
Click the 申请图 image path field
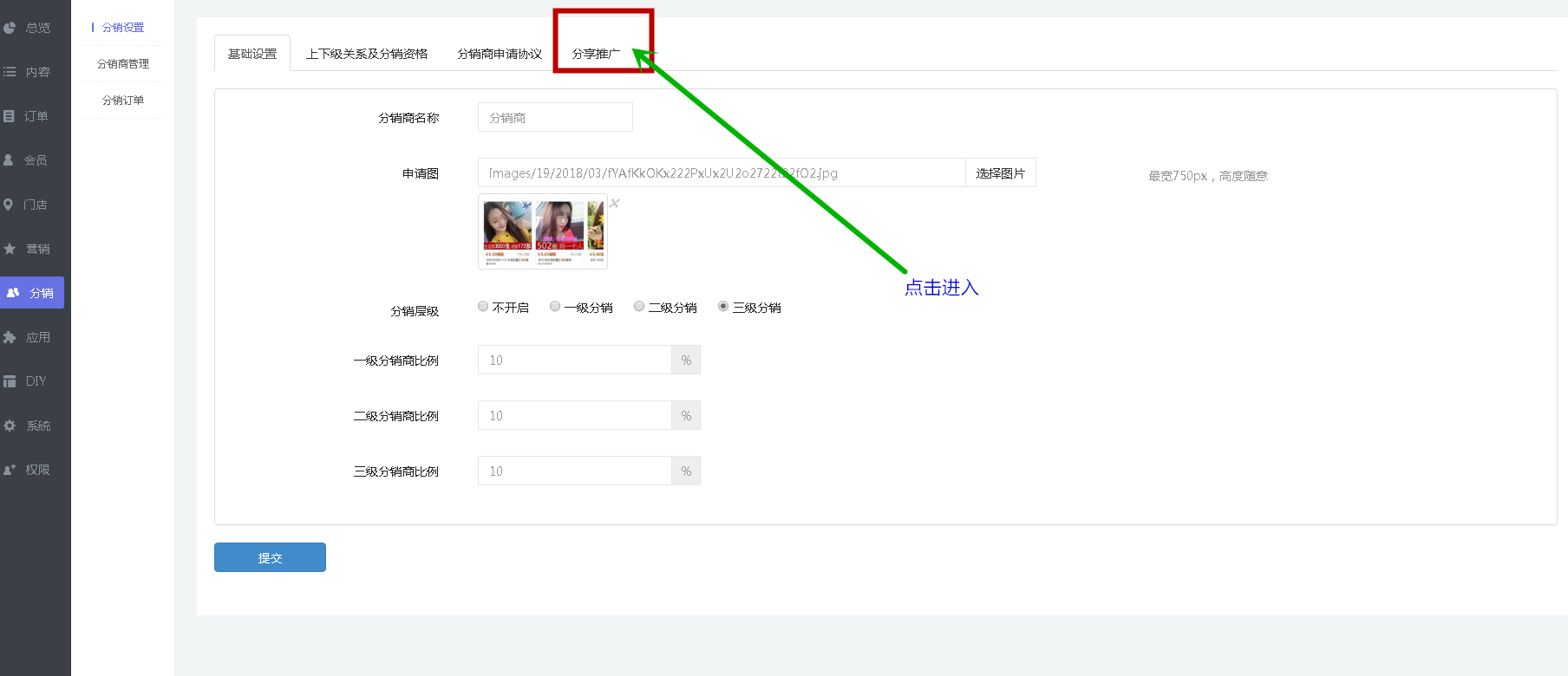click(722, 172)
